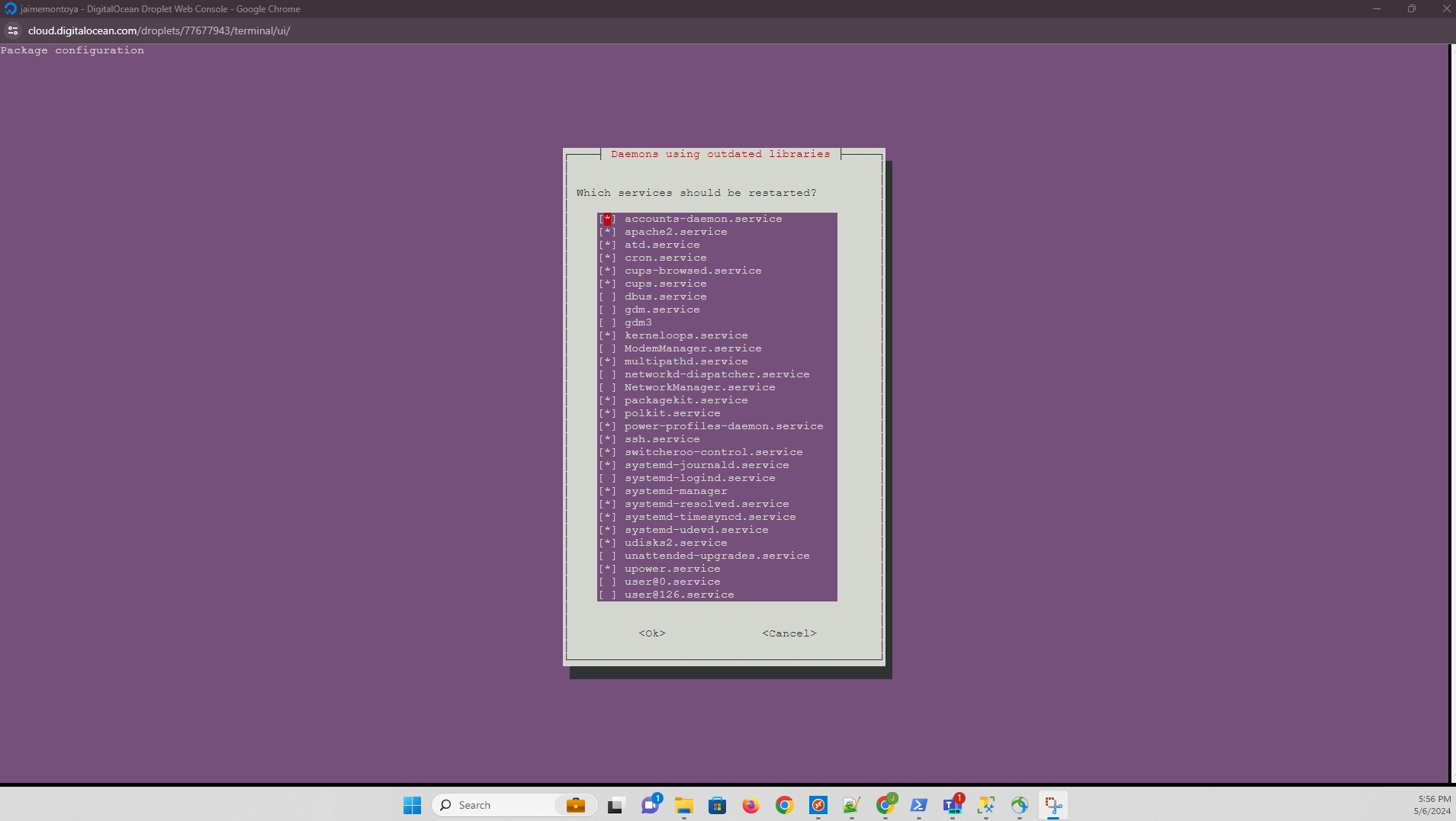This screenshot has width=1456, height=821.
Task: Uncheck multipathd.service checkbox
Action: click(607, 361)
